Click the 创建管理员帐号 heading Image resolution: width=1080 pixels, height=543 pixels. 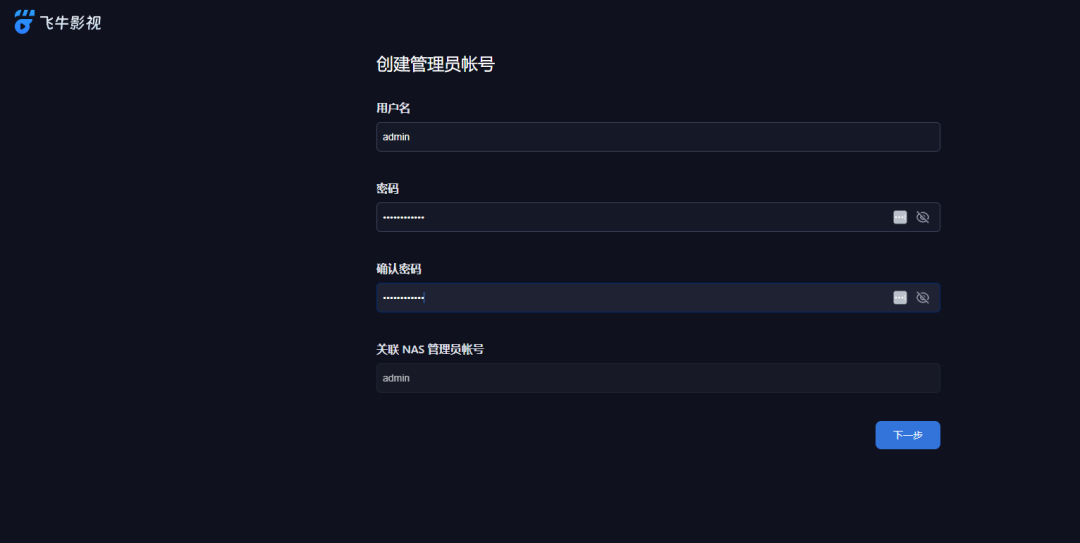(435, 64)
